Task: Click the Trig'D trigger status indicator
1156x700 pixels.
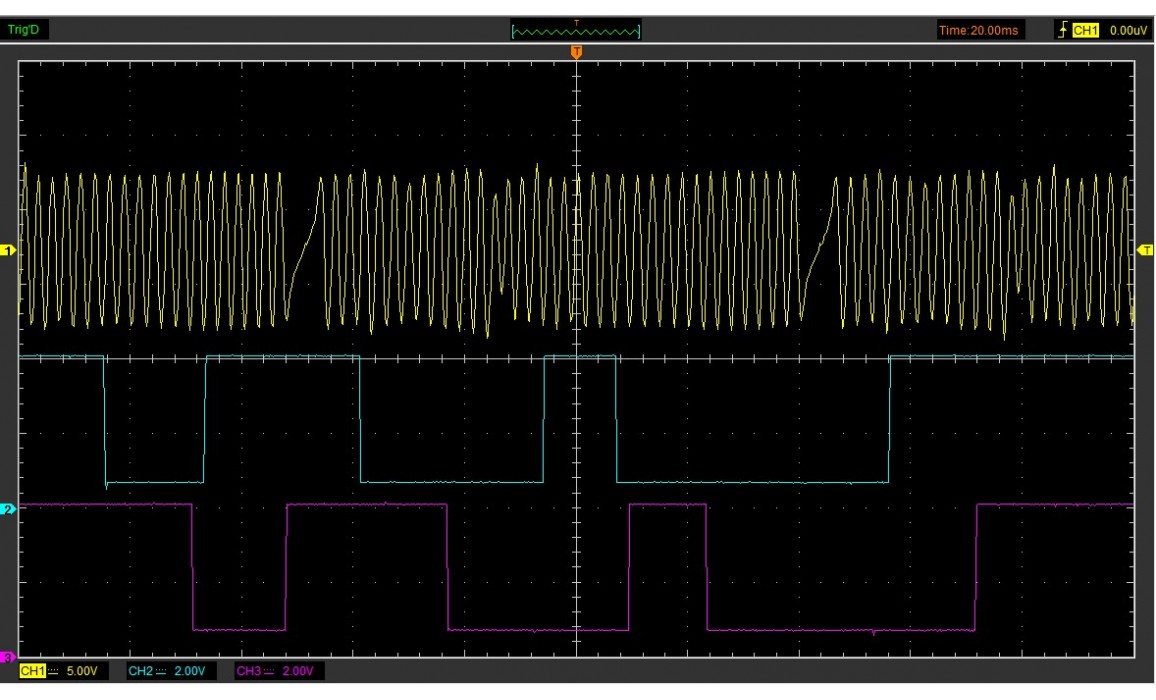Action: pos(23,30)
